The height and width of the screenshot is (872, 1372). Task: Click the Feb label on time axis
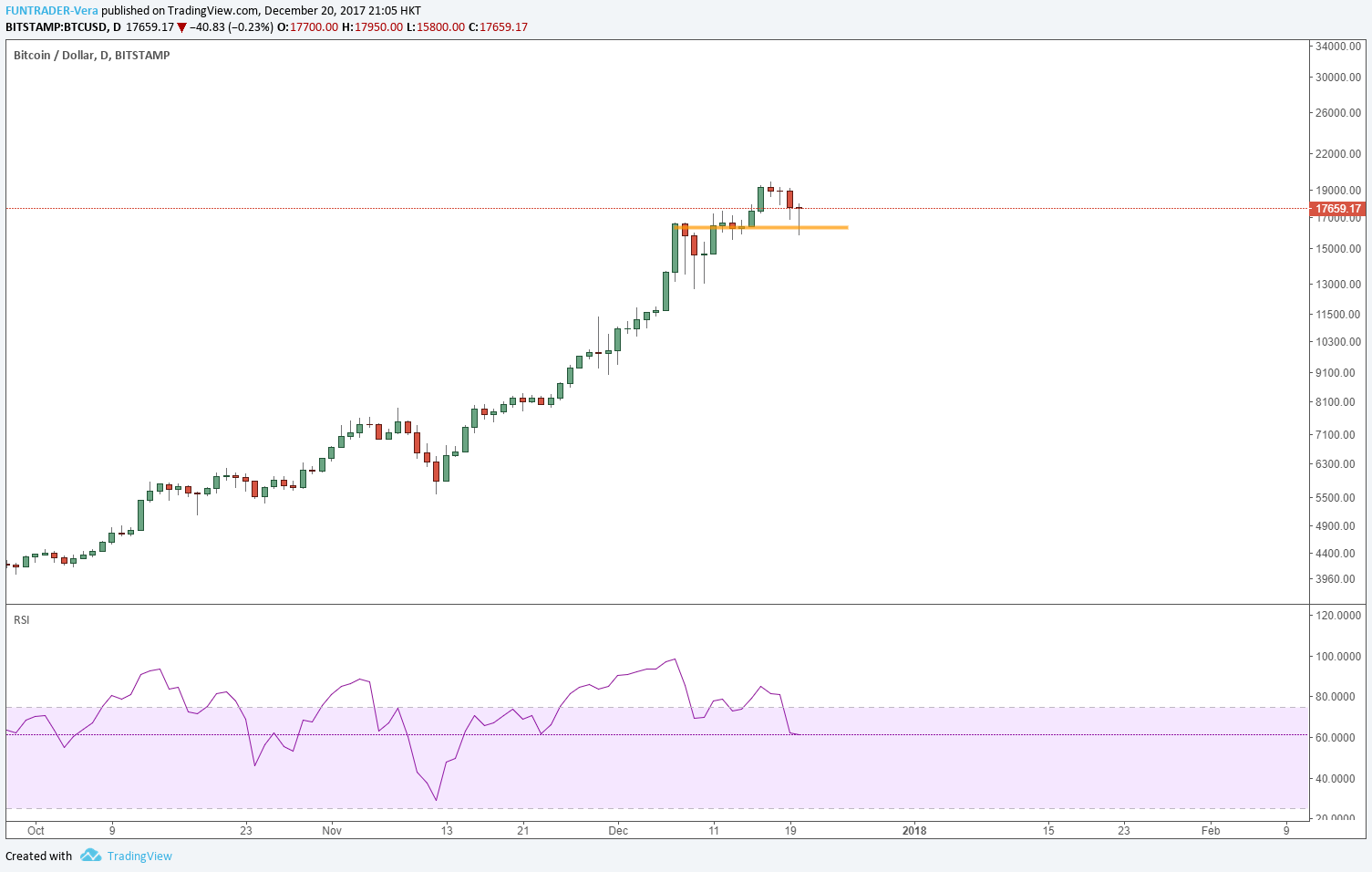click(x=1211, y=830)
